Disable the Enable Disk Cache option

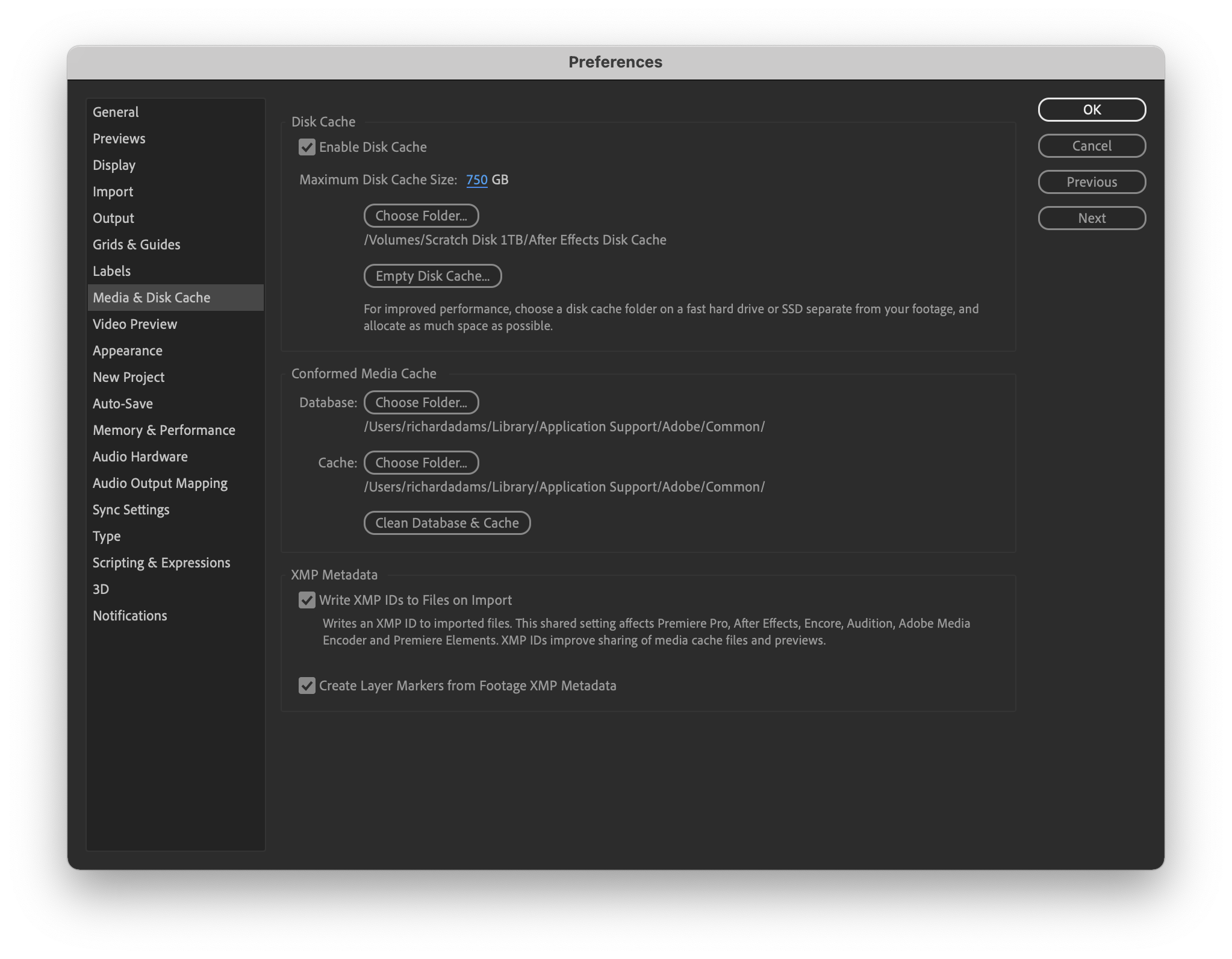point(308,147)
